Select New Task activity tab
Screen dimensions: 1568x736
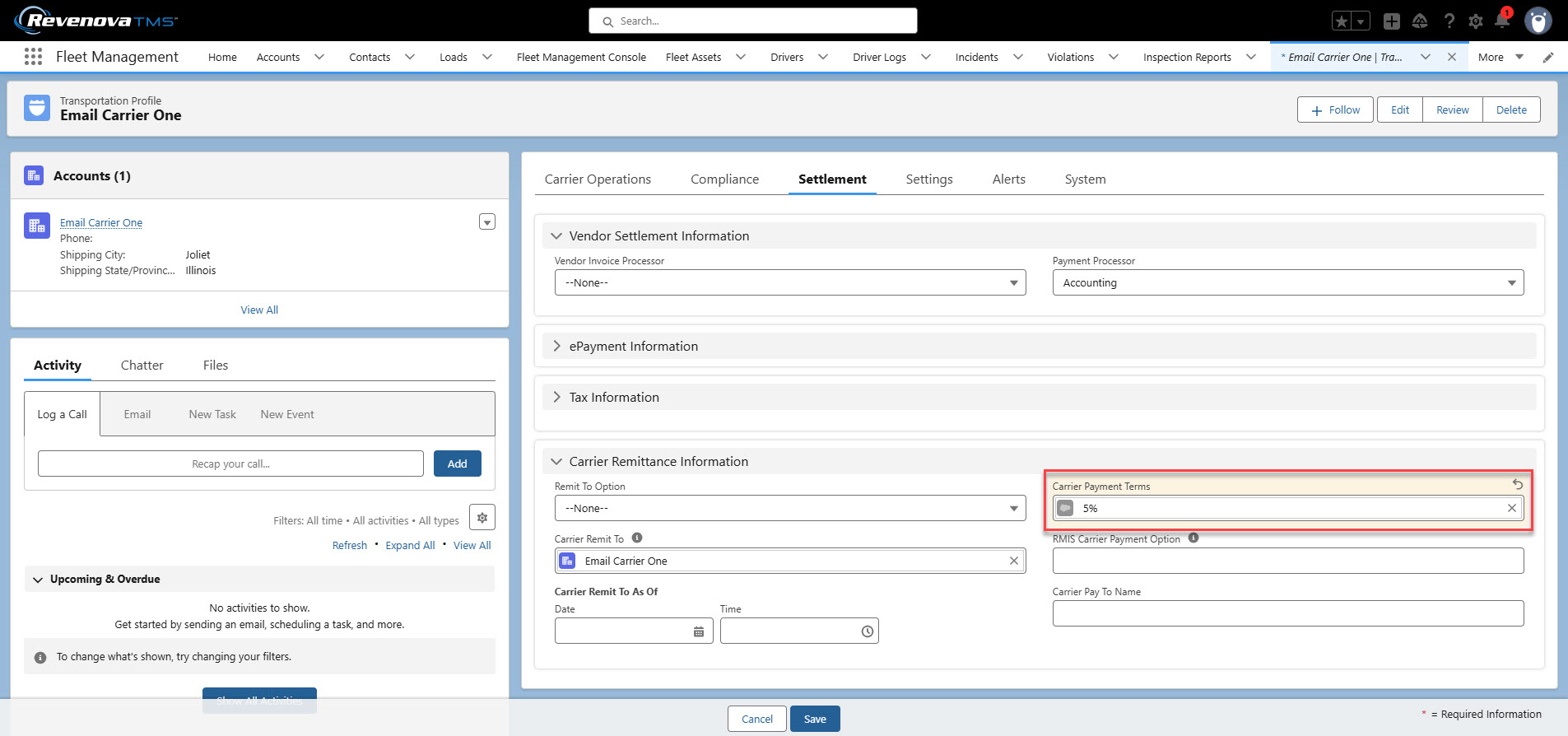212,415
